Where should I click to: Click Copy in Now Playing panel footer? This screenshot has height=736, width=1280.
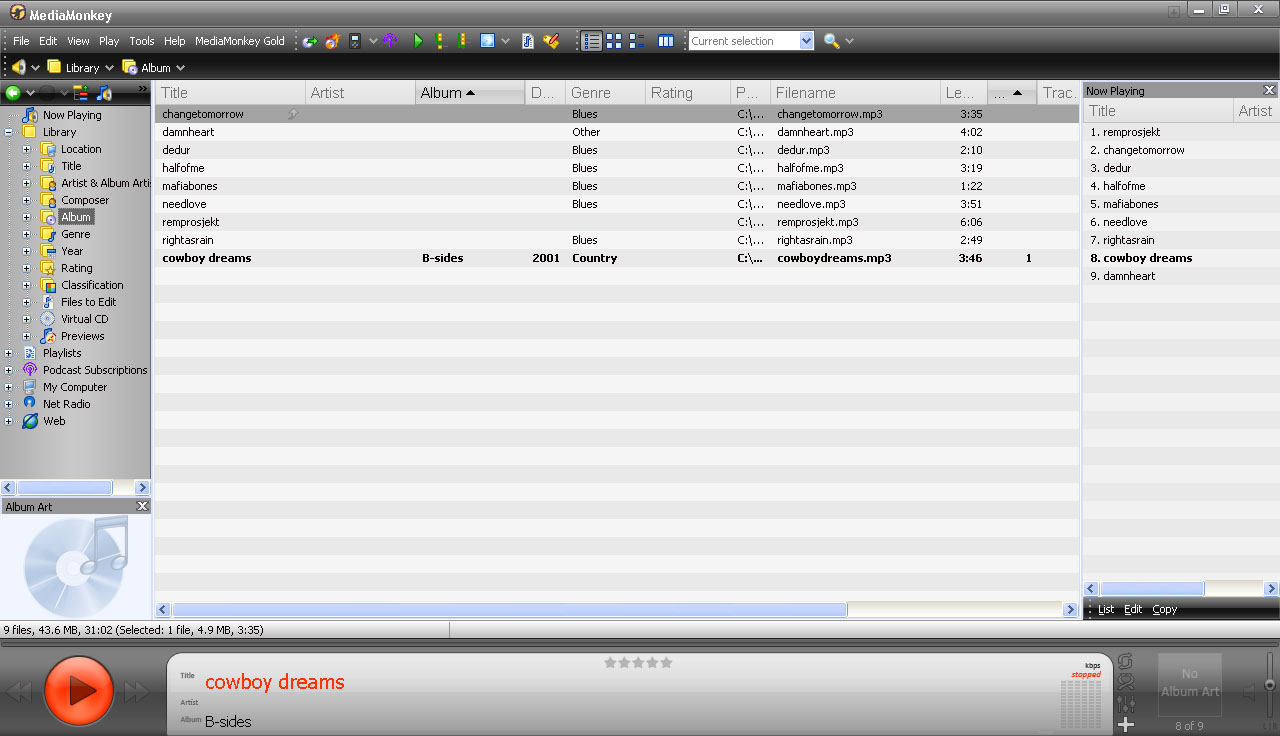pyautogui.click(x=1165, y=609)
